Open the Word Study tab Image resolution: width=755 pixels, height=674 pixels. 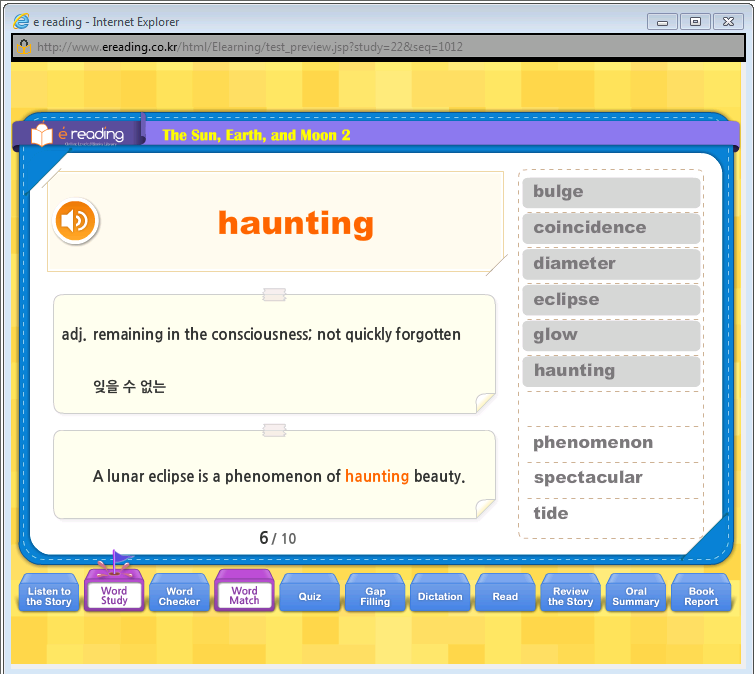click(x=114, y=593)
